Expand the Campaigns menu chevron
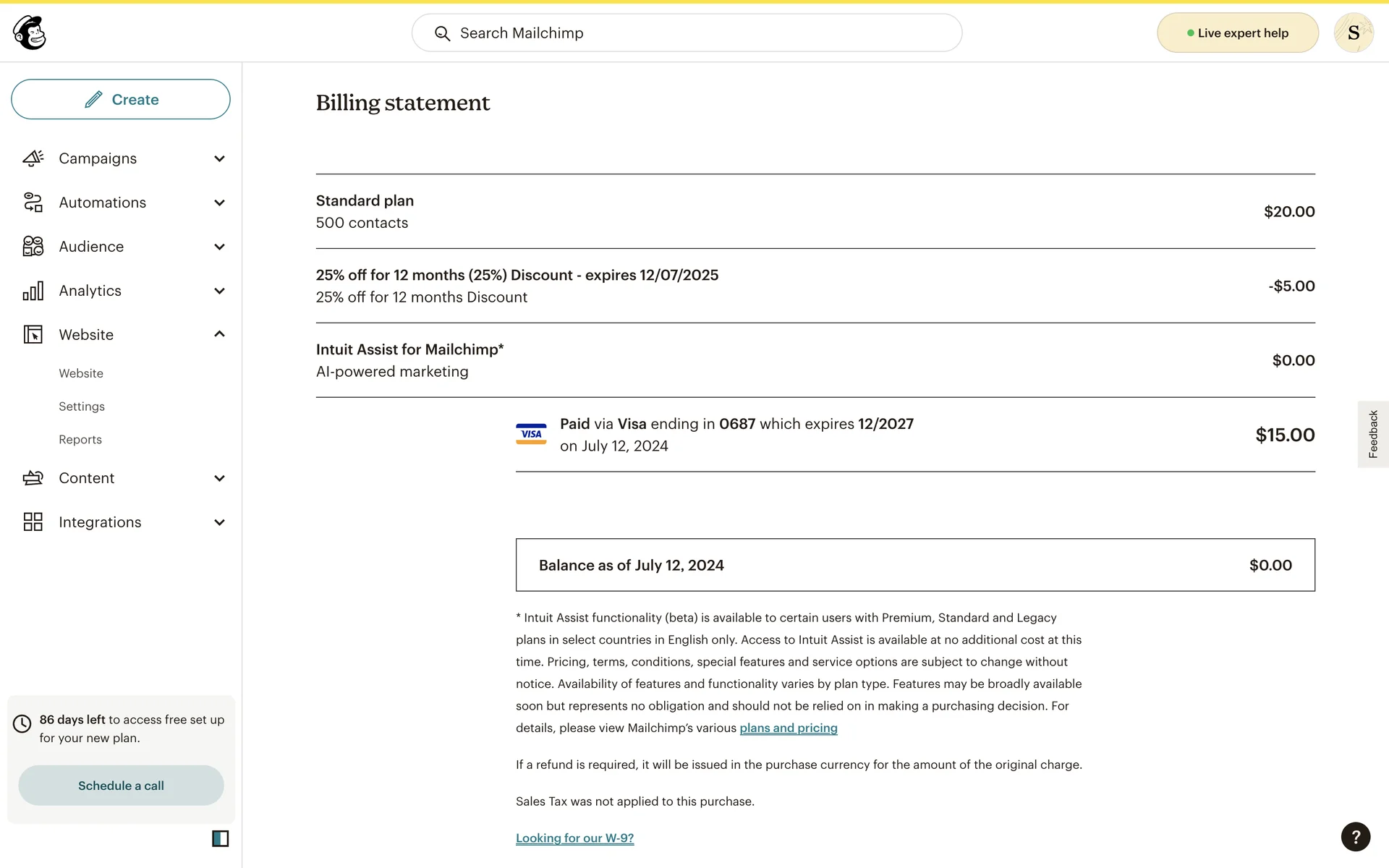This screenshot has width=1389, height=868. click(219, 158)
